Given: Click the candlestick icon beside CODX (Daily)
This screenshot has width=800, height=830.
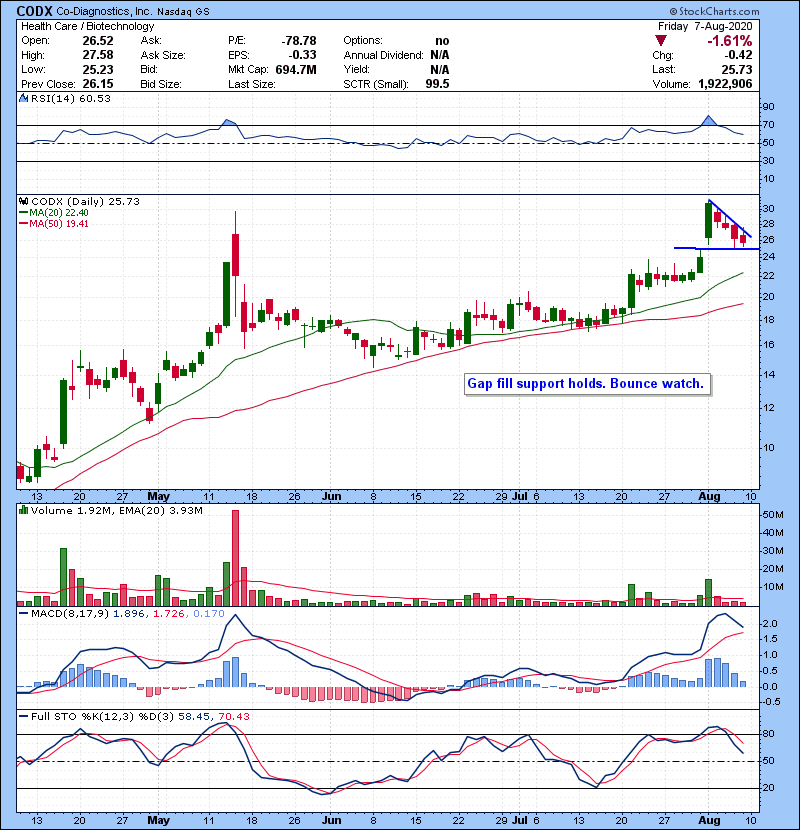Looking at the screenshot, I should tap(23, 201).
